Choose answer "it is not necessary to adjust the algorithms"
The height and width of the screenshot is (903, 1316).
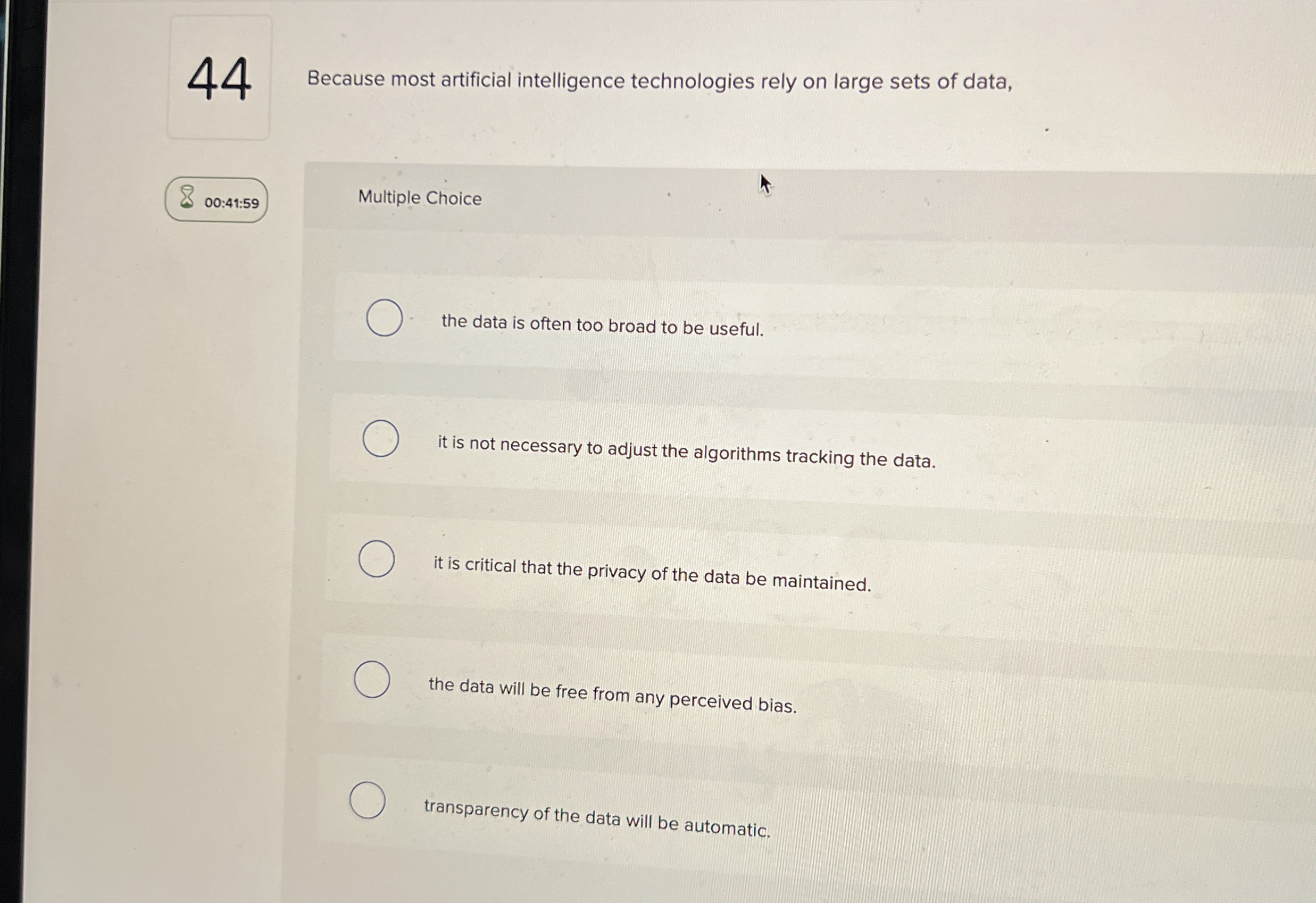coord(686,447)
